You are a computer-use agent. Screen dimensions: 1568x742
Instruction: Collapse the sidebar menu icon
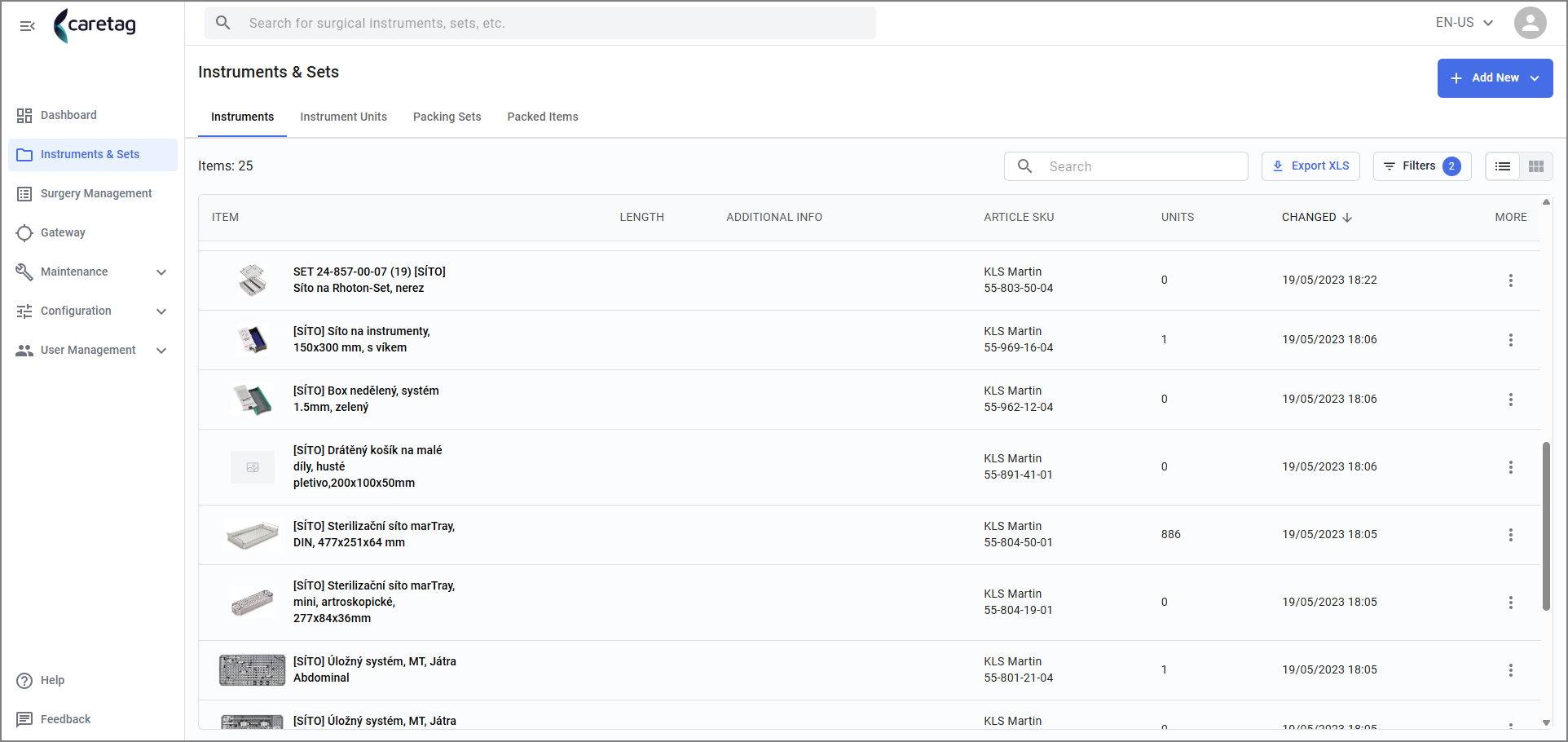pyautogui.click(x=27, y=26)
